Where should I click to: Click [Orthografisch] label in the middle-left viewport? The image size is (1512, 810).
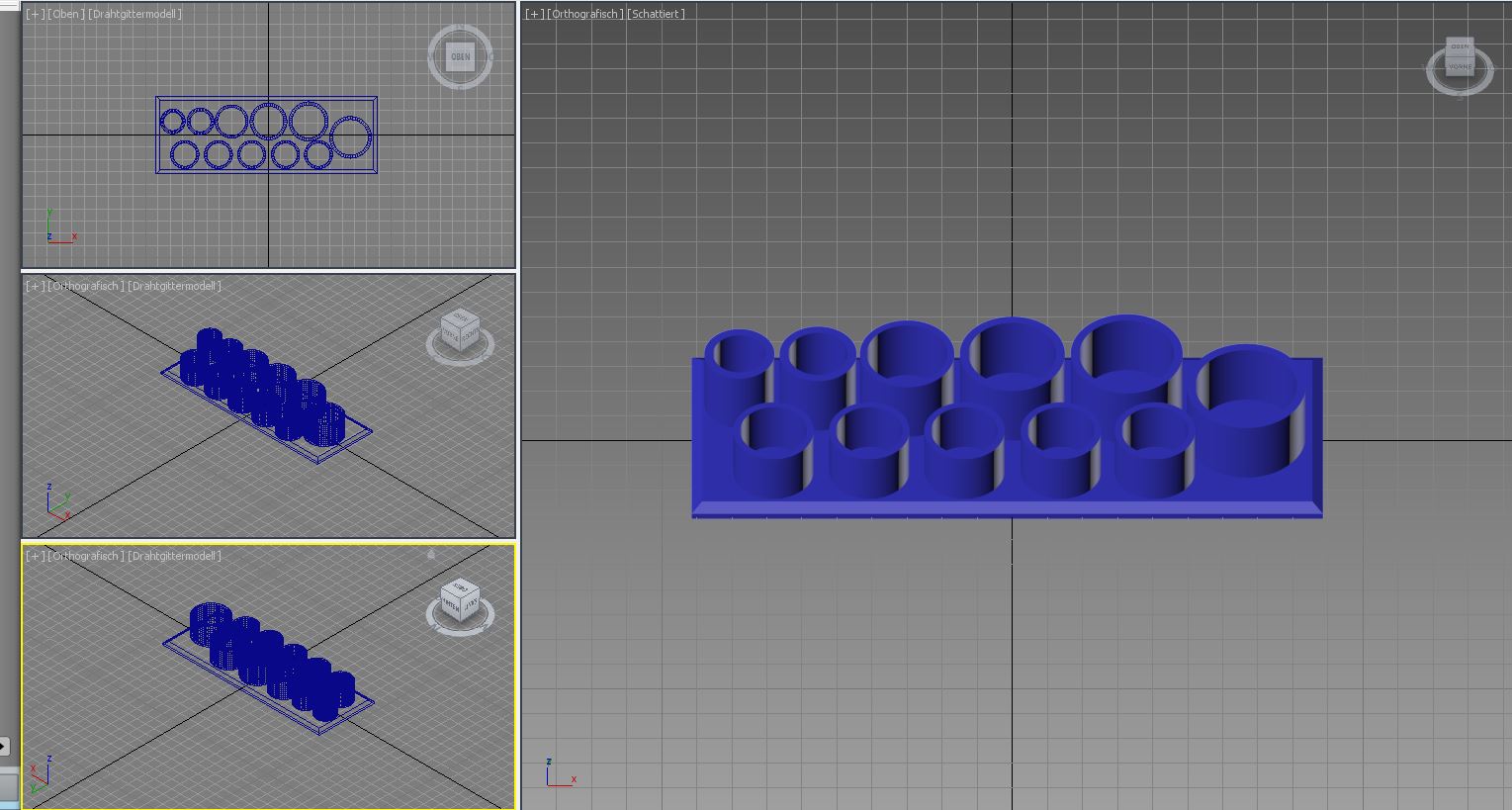[85, 286]
